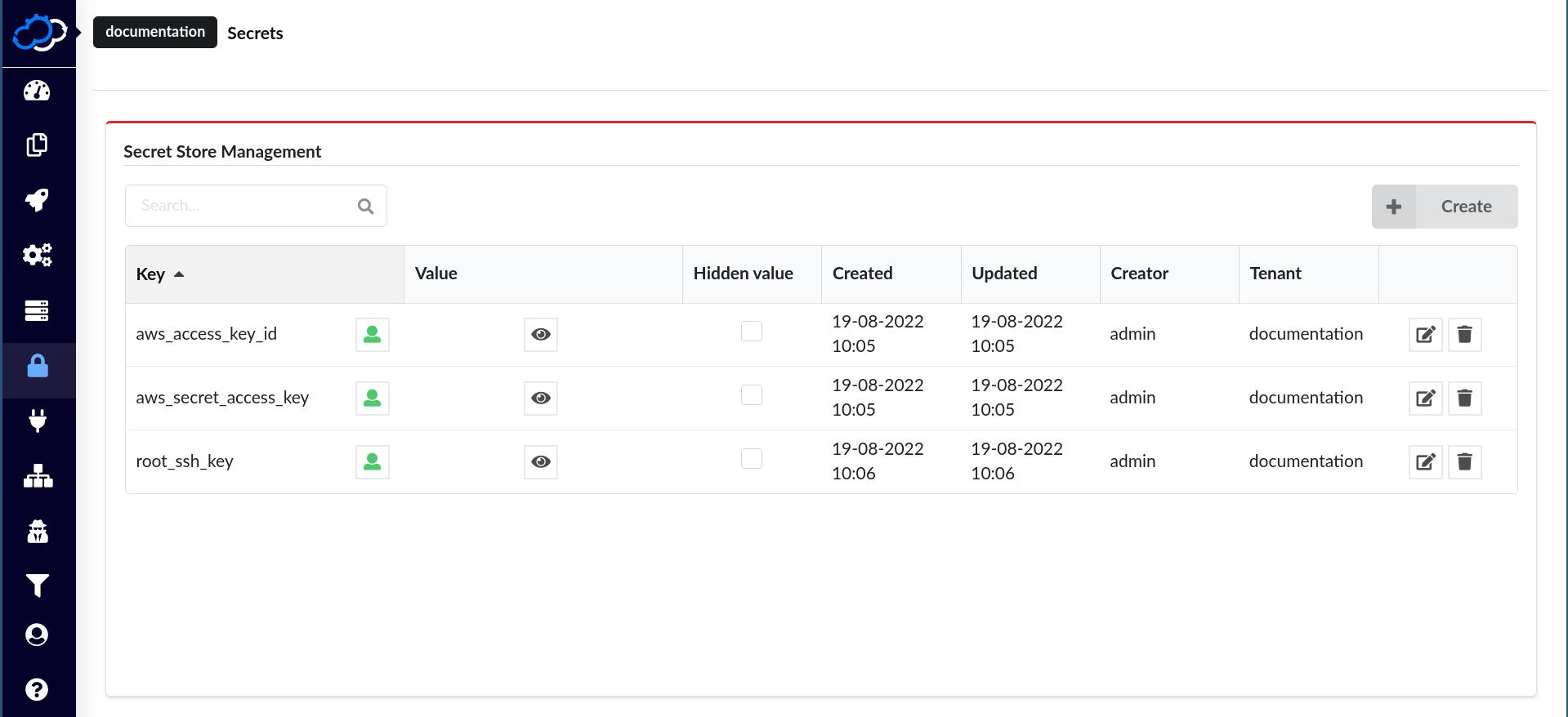This screenshot has width=1568, height=717.
Task: Toggle hidden value checkbox for root_ssh_key
Action: [752, 459]
